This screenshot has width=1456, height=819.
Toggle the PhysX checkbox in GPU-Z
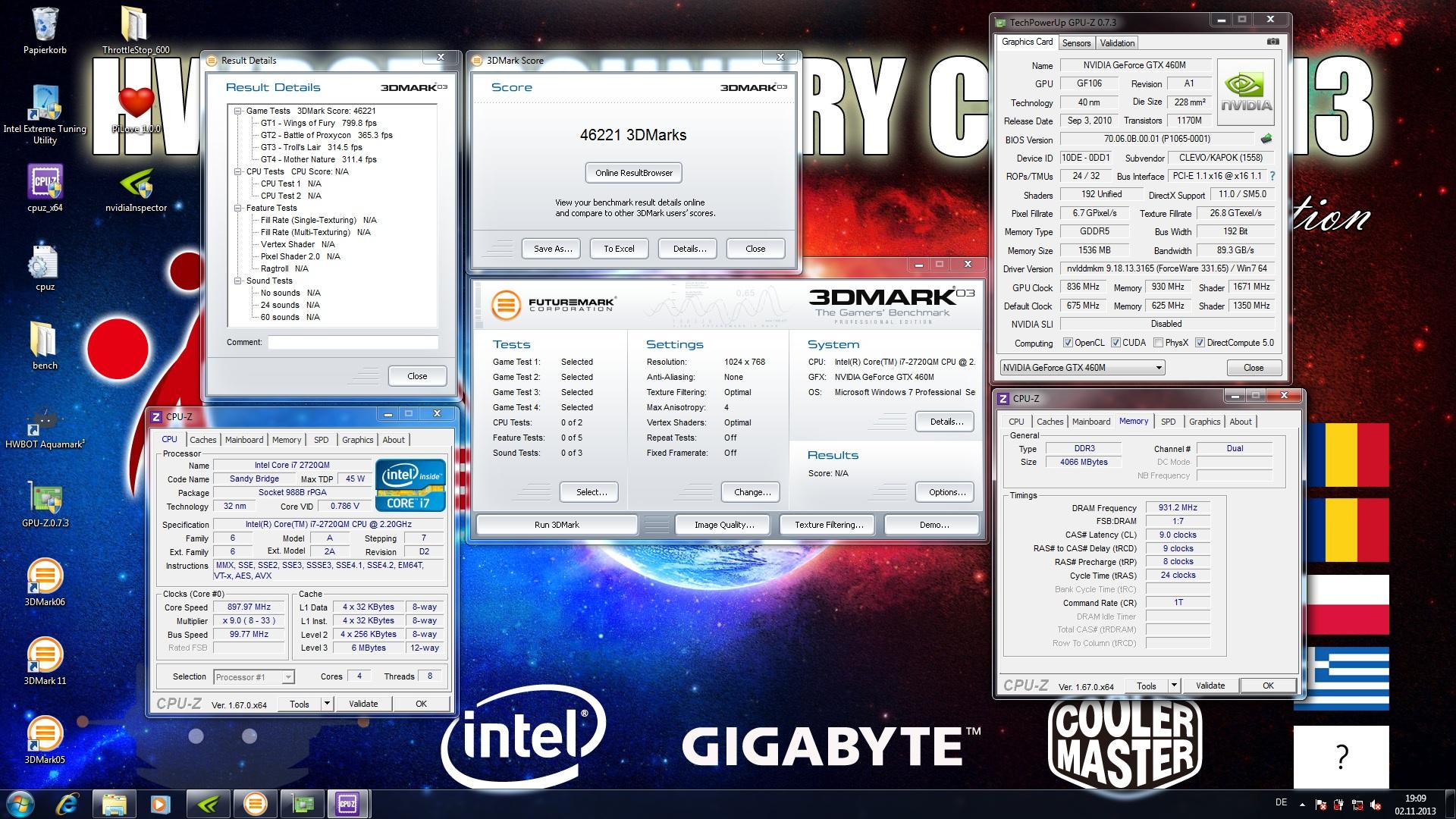[1158, 343]
